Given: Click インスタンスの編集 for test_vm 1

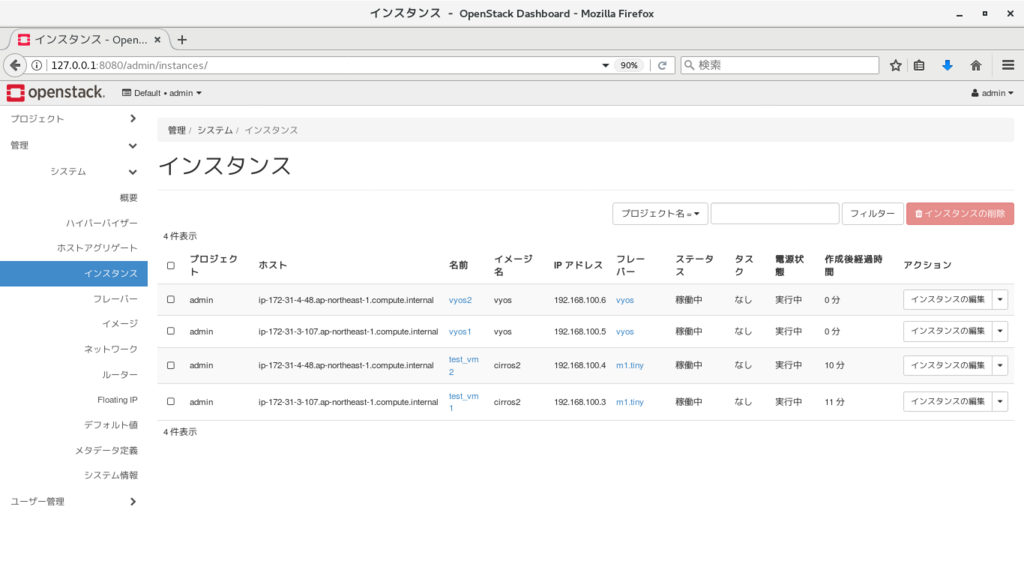Looking at the screenshot, I should (x=948, y=402).
